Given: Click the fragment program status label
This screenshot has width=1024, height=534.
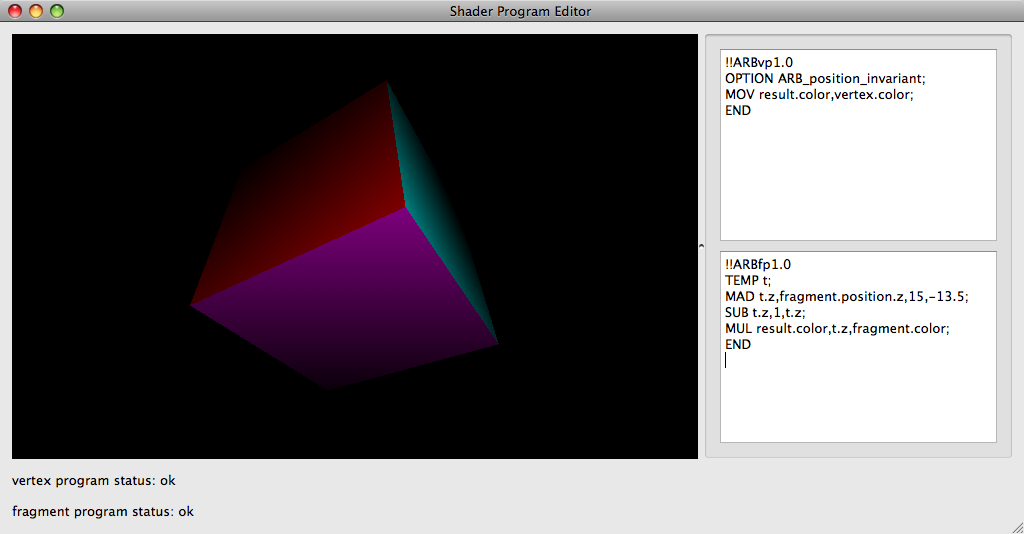Looking at the screenshot, I should coord(103,512).
